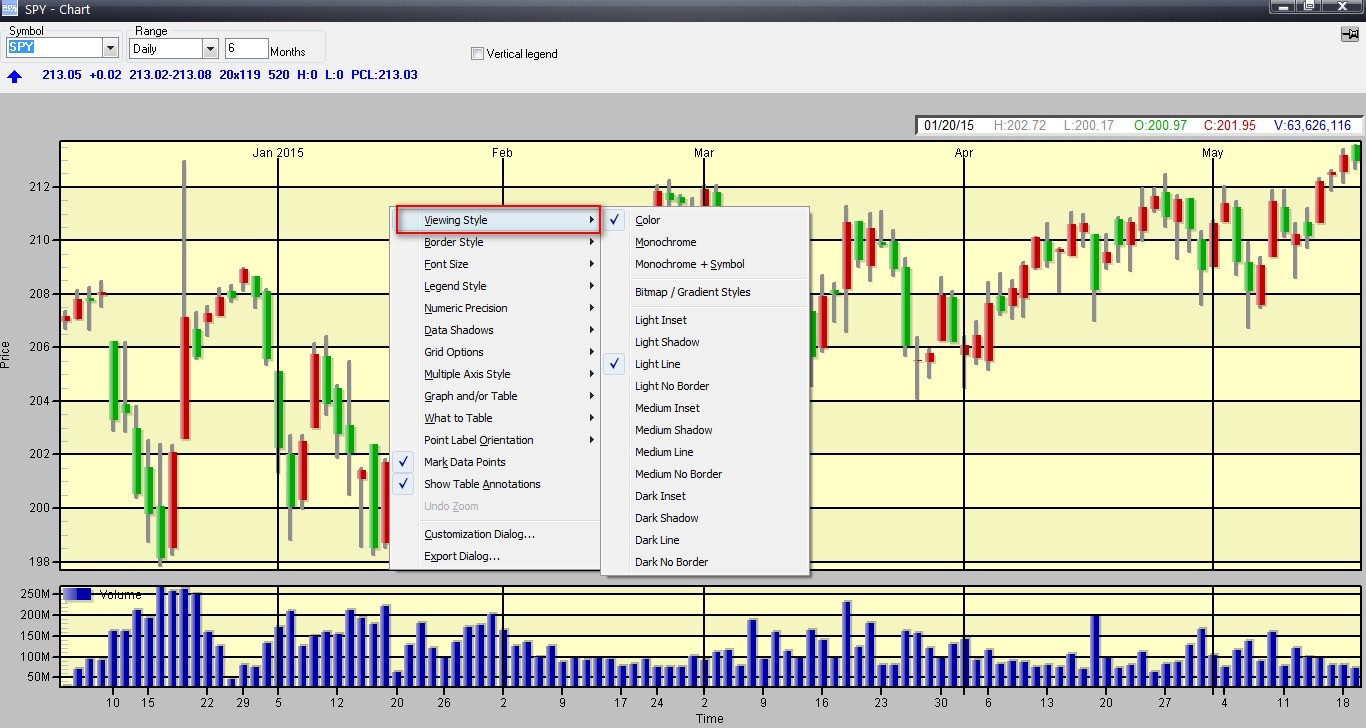Viewport: 1366px width, 728px height.
Task: Apply the Dark No Border style
Action: point(704,562)
